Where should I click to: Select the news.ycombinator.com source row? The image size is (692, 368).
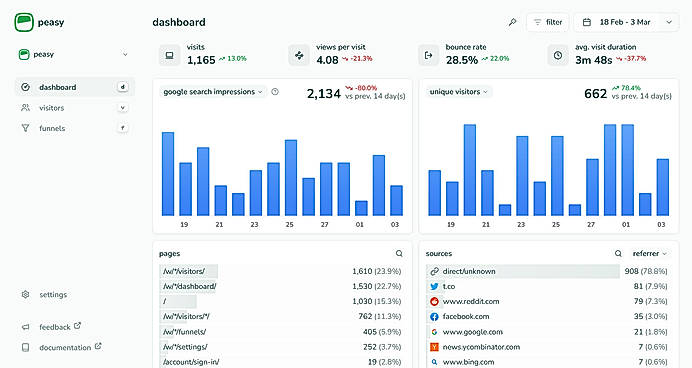548,347
